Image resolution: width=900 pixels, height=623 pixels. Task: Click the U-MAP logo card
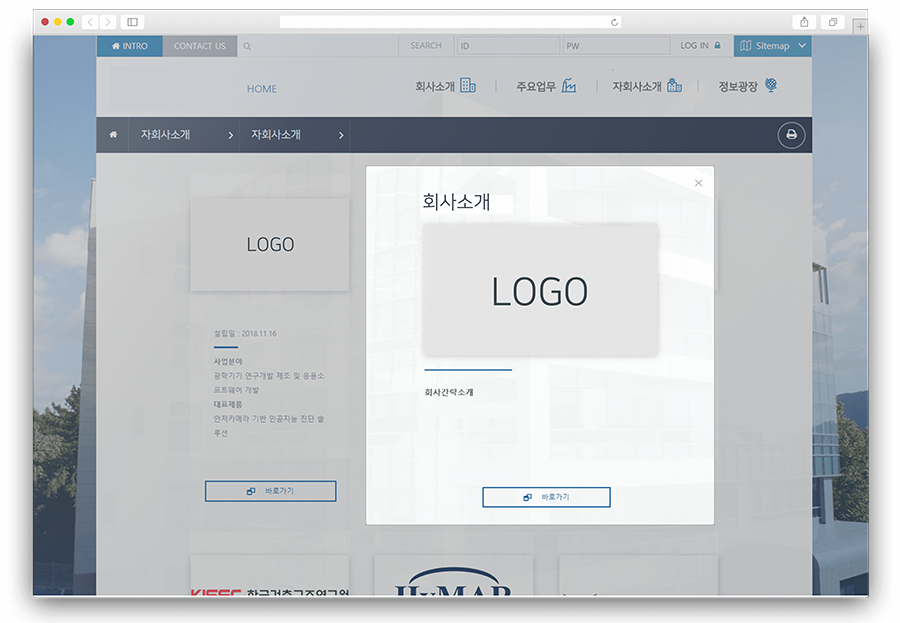click(x=453, y=575)
